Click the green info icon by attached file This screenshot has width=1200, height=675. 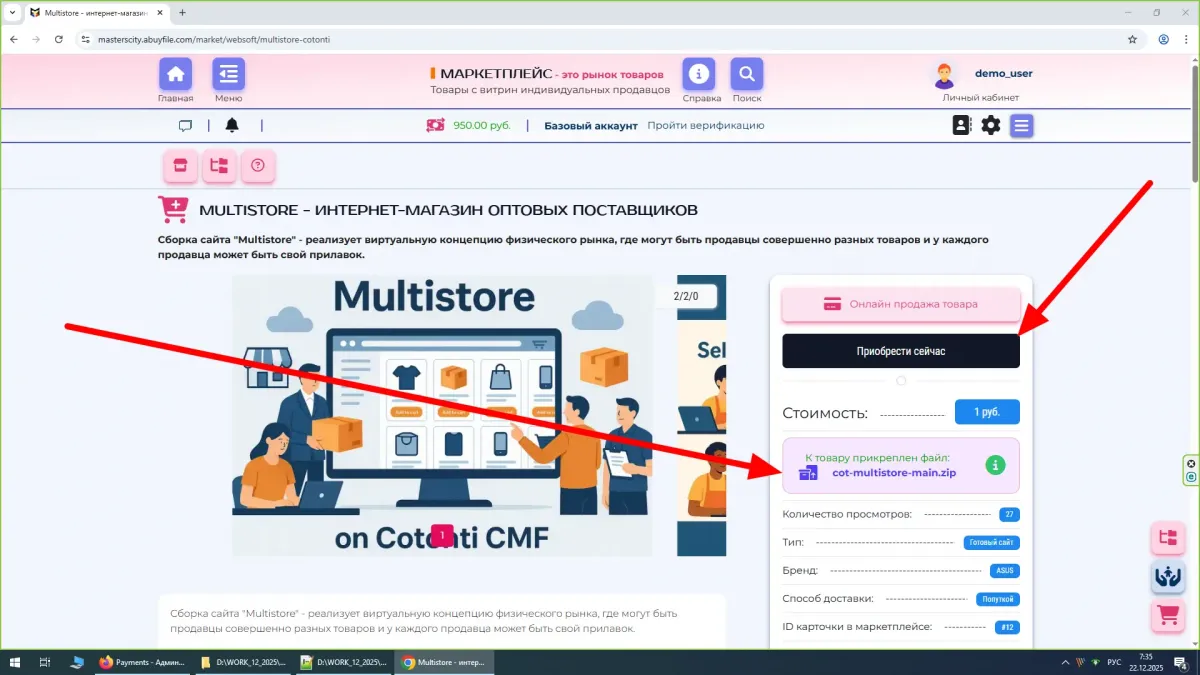[x=994, y=465]
